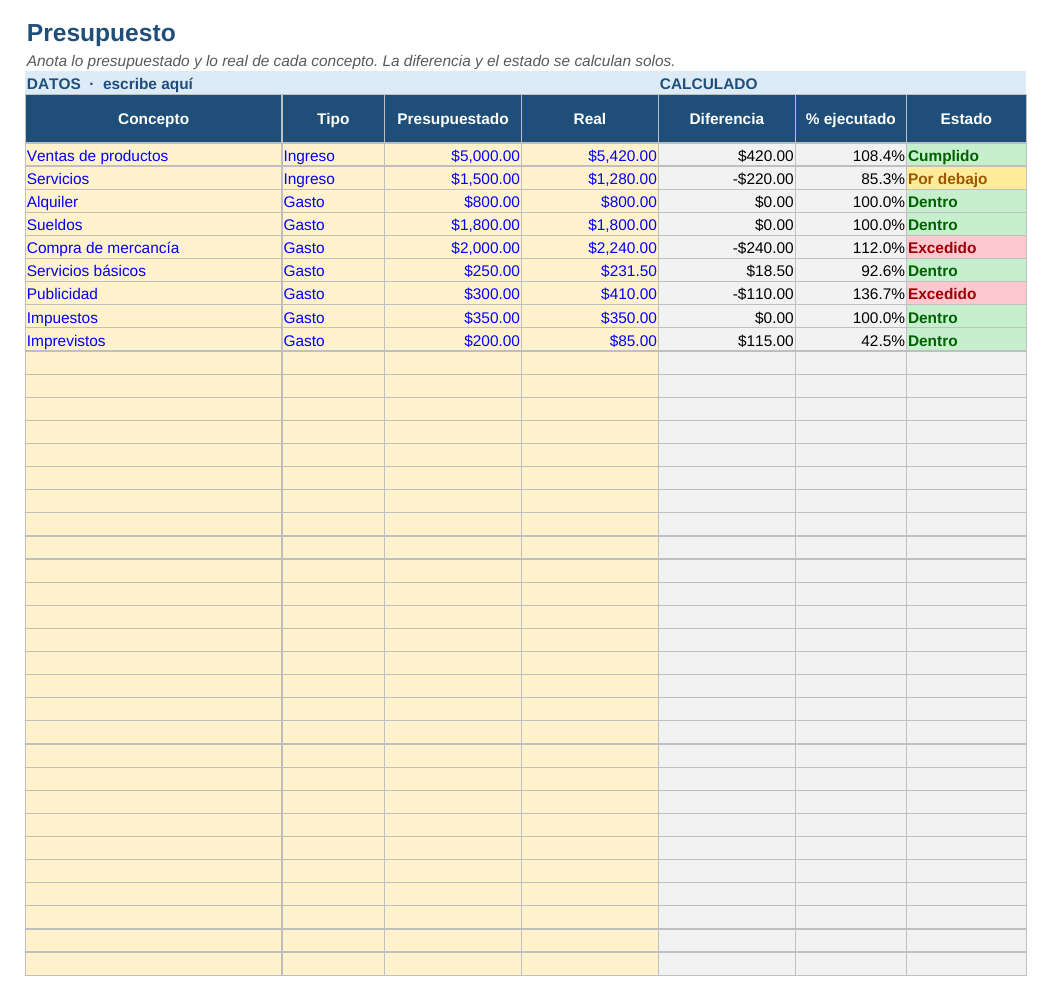Click the 'Impuestos' cell
Viewport: 1051px width, 1000px height.
(x=153, y=318)
